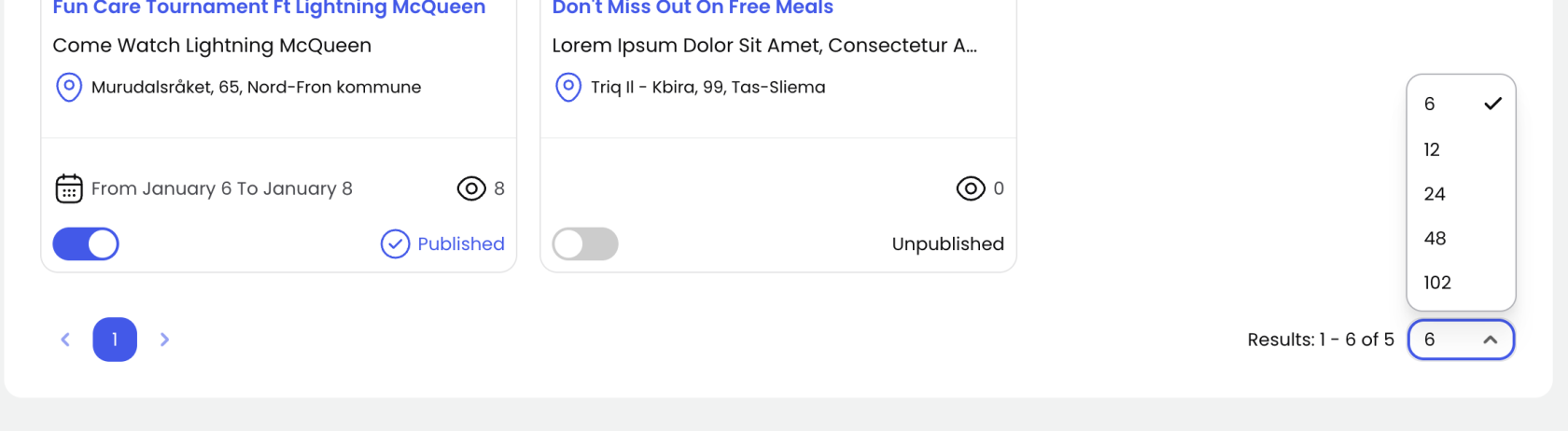This screenshot has height=431, width=1568.
Task: Click page 1 pagination button
Action: (x=115, y=340)
